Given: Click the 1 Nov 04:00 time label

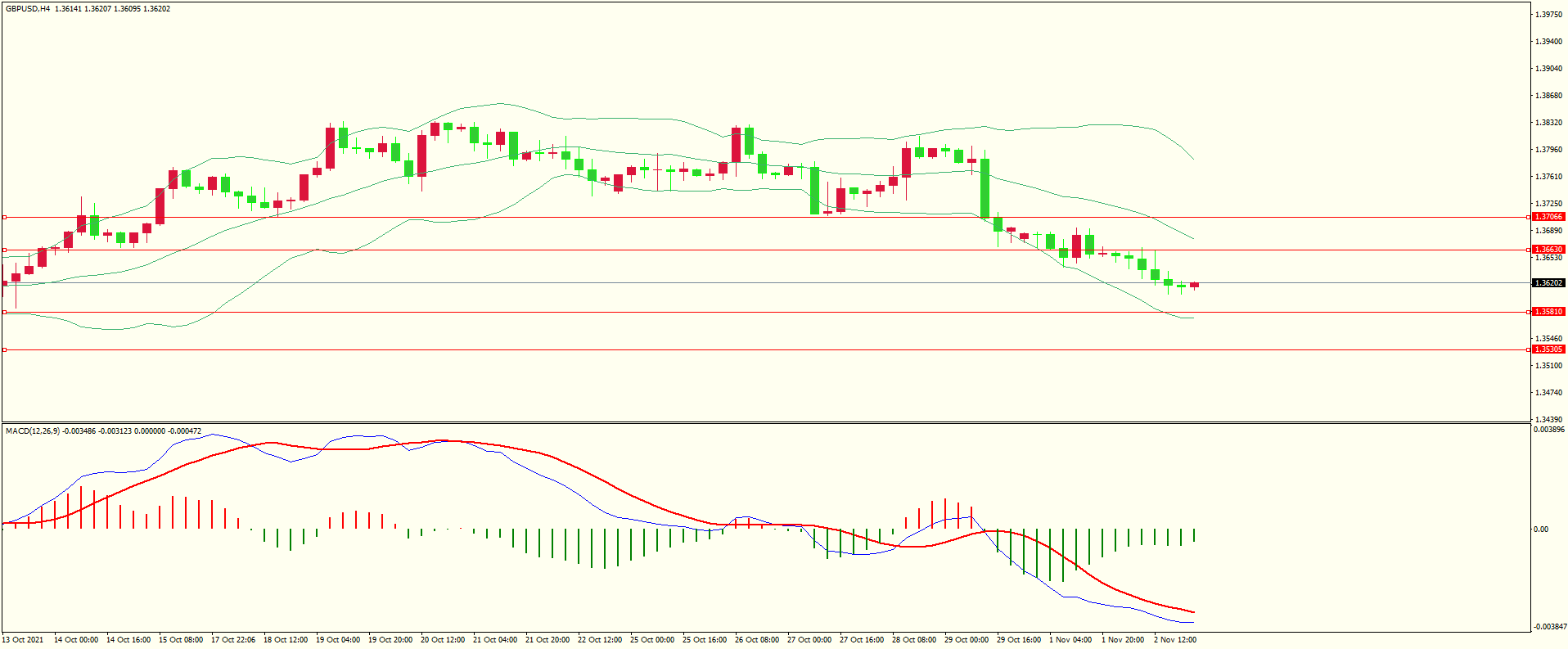Looking at the screenshot, I should coord(1070,640).
